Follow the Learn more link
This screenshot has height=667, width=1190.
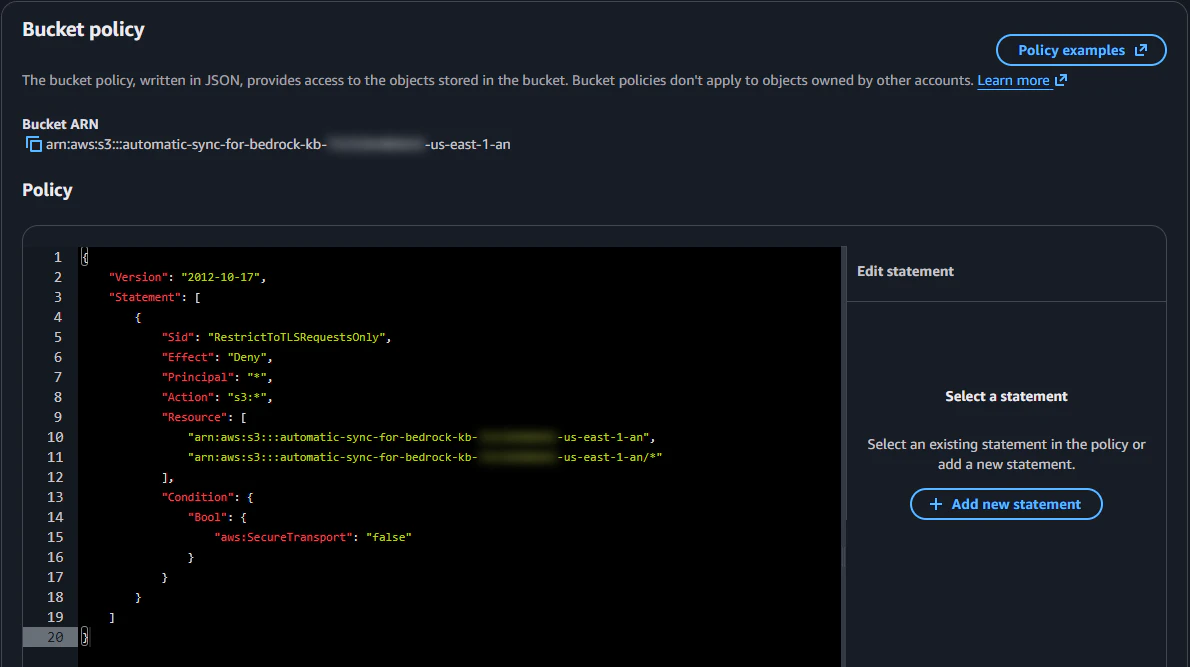[x=1013, y=80]
